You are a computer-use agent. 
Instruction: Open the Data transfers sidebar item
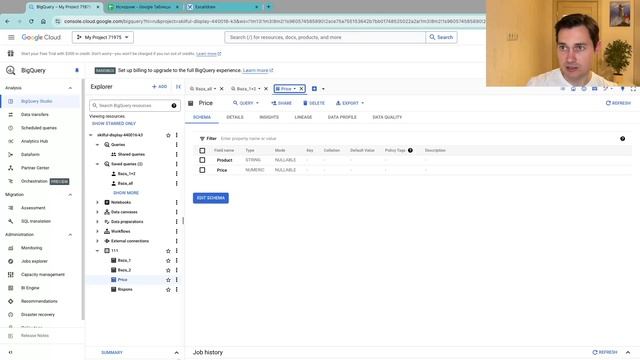pyautogui.click(x=35, y=114)
